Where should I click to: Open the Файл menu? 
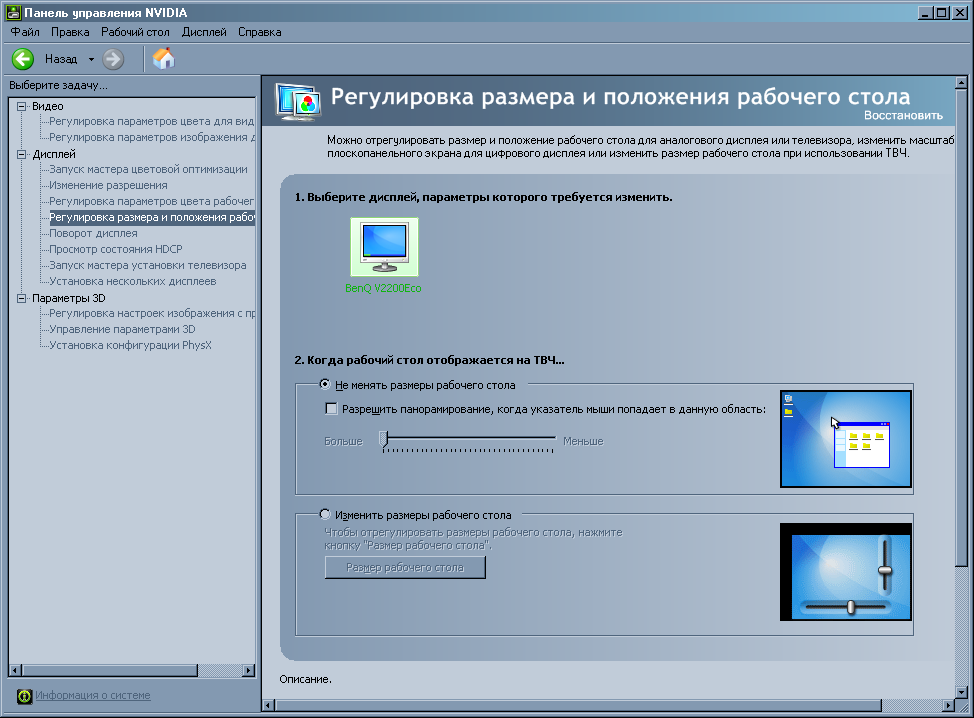[25, 32]
